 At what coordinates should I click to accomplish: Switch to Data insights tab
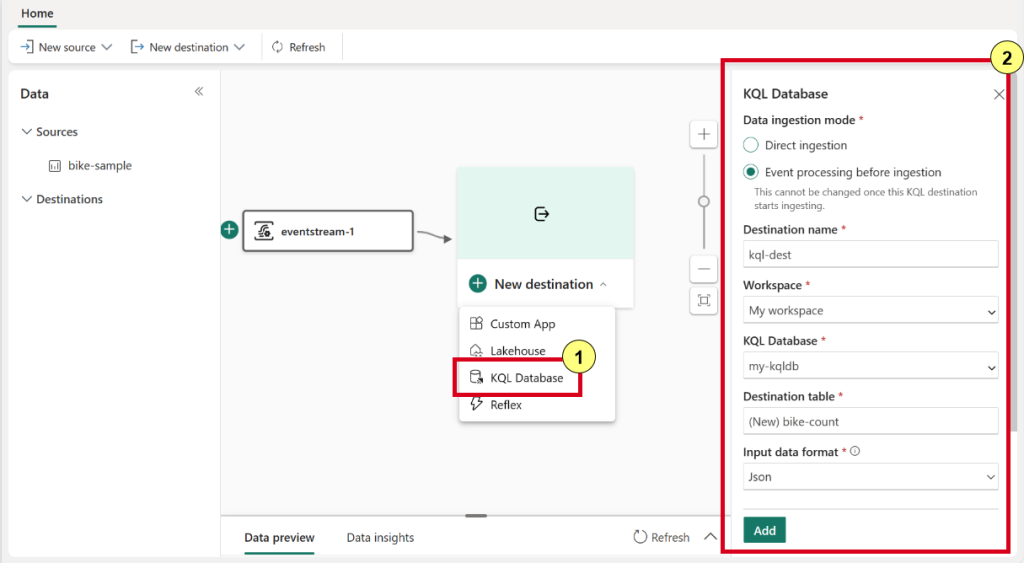[x=380, y=538]
